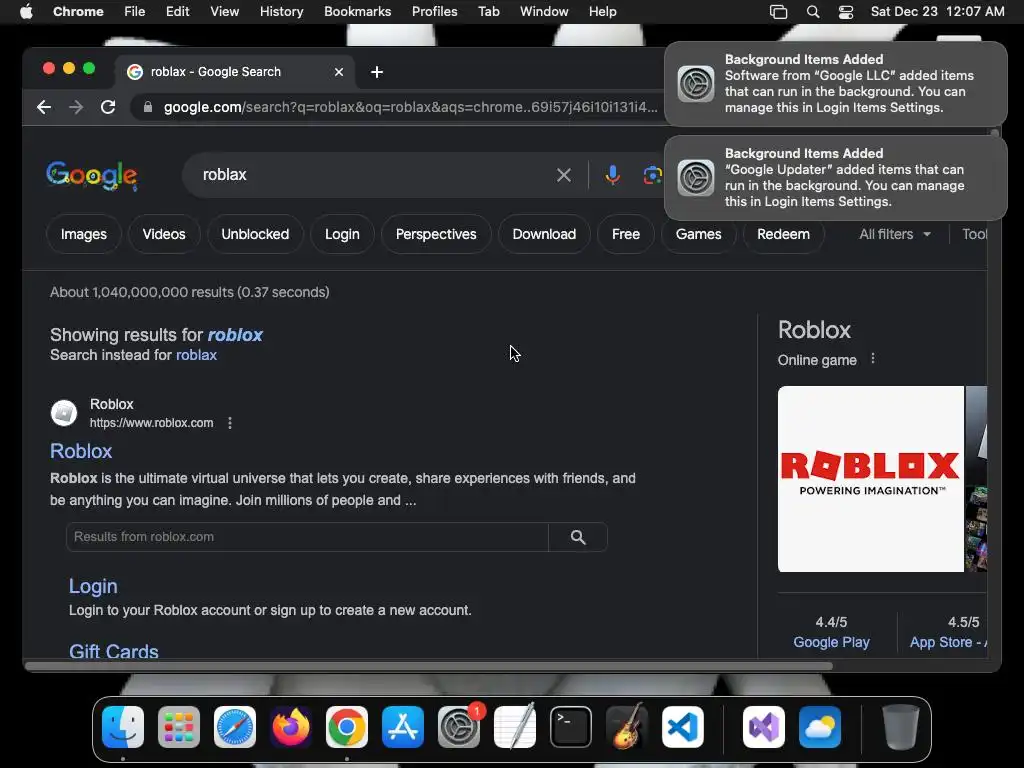The width and height of the screenshot is (1024, 768).
Task: Filter results by Videos
Action: tap(164, 234)
